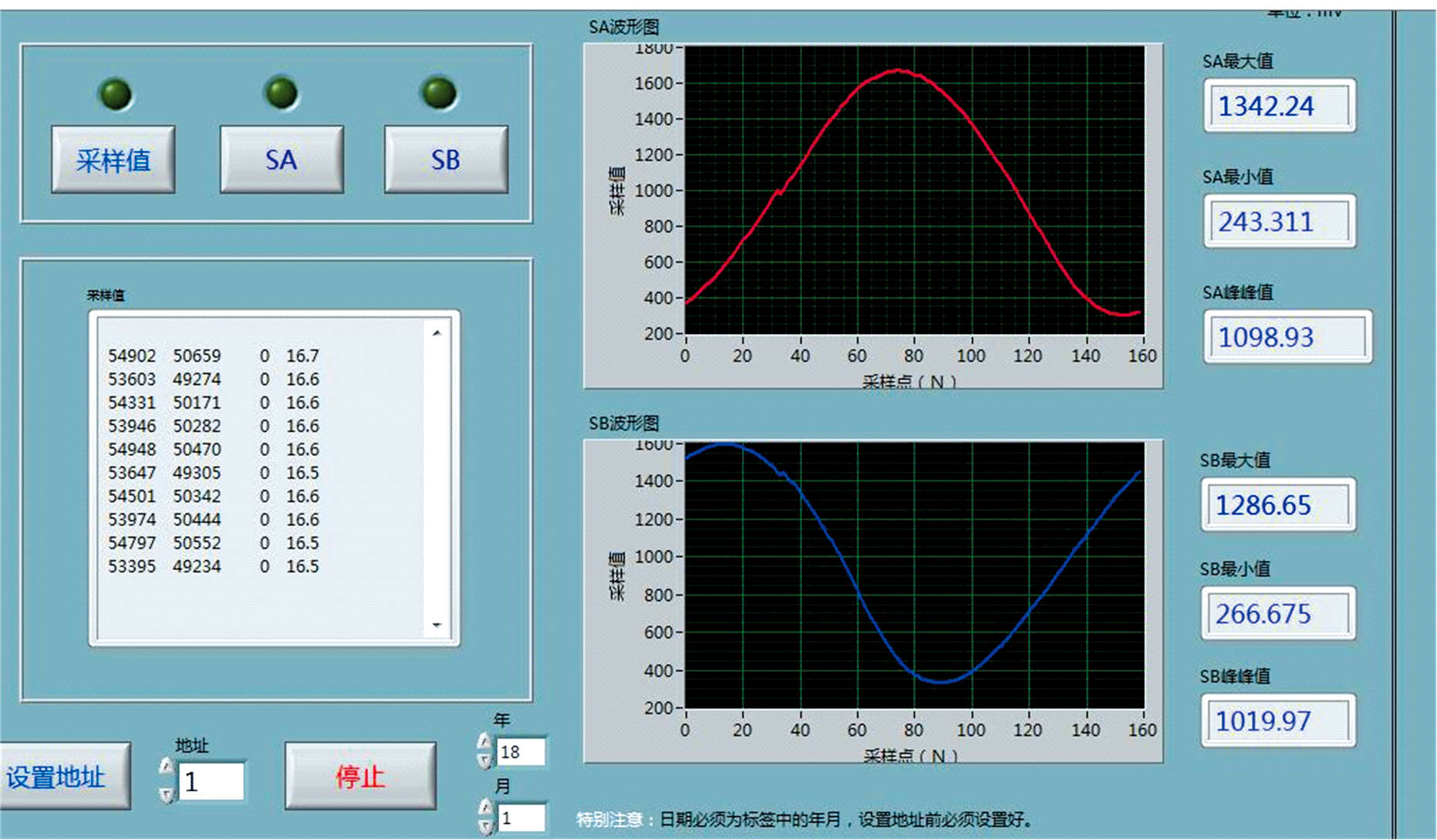Click the LED indicator above SA button
Screen dimensions: 1437x840
282,93
